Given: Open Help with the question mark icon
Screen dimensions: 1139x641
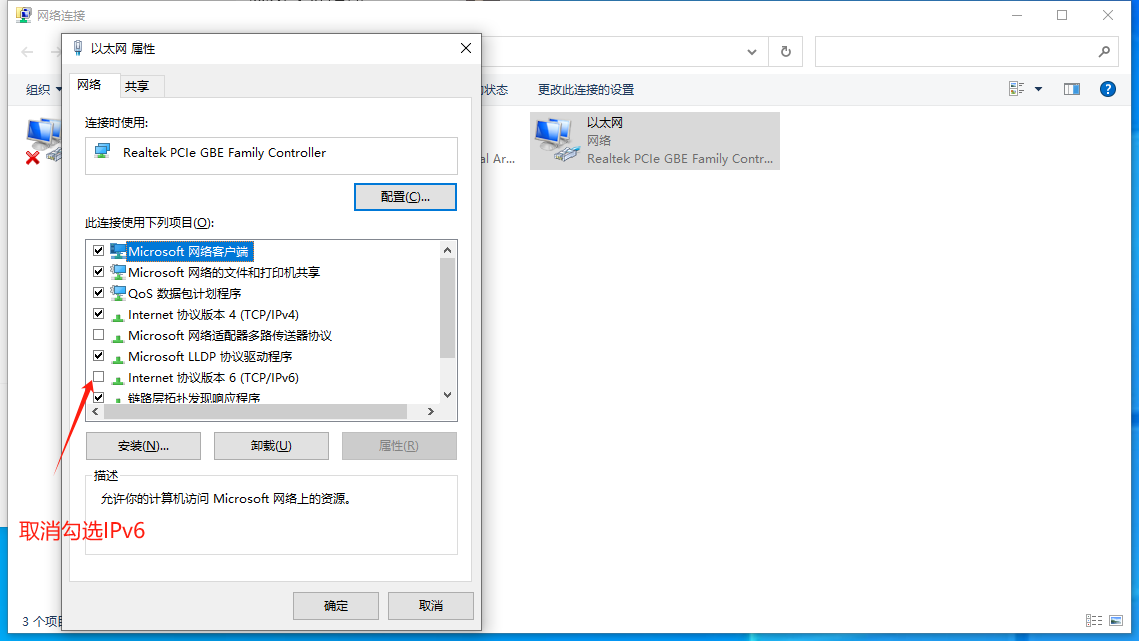Looking at the screenshot, I should coord(1107,89).
